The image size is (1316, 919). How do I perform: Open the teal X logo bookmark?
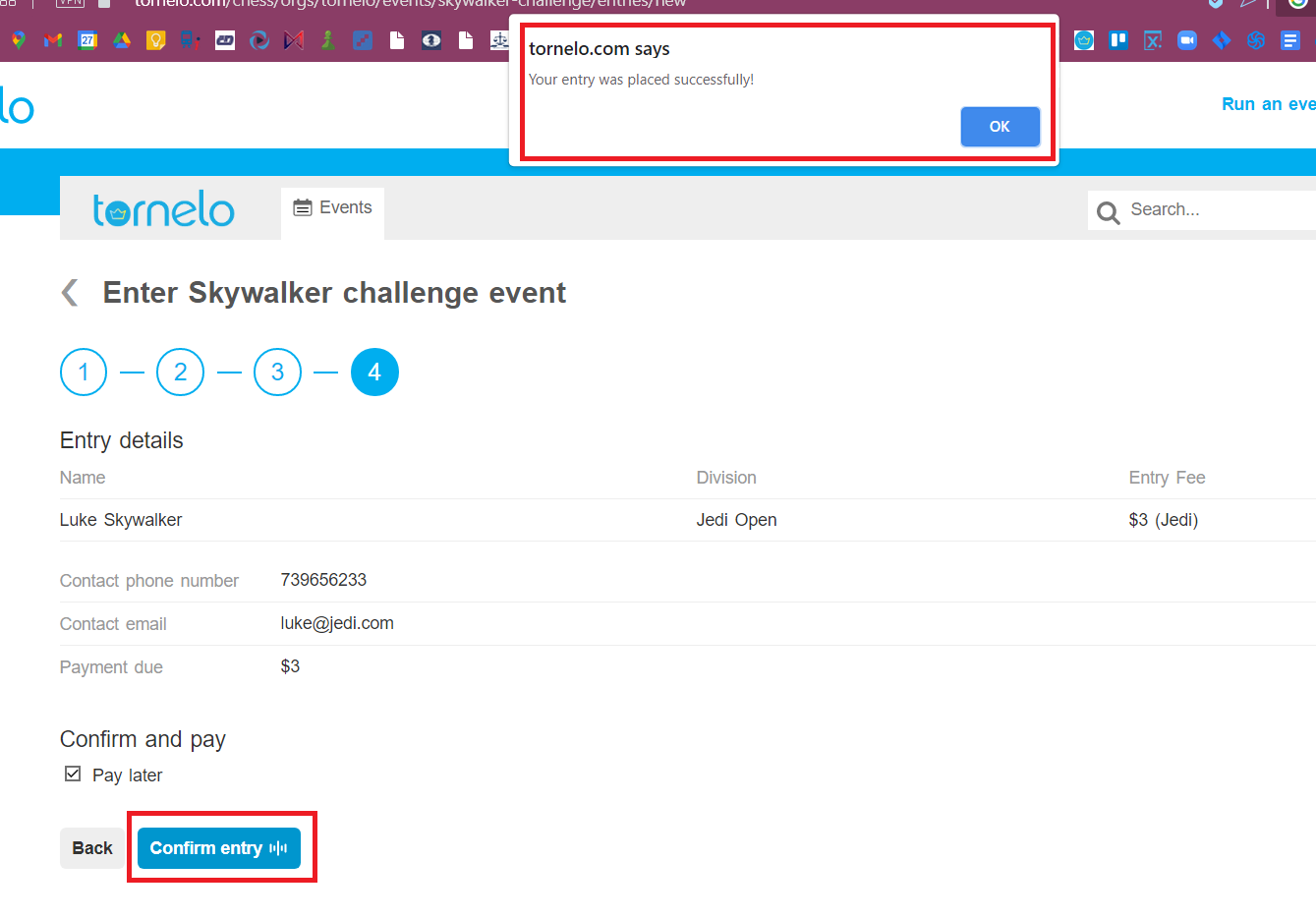[1153, 40]
